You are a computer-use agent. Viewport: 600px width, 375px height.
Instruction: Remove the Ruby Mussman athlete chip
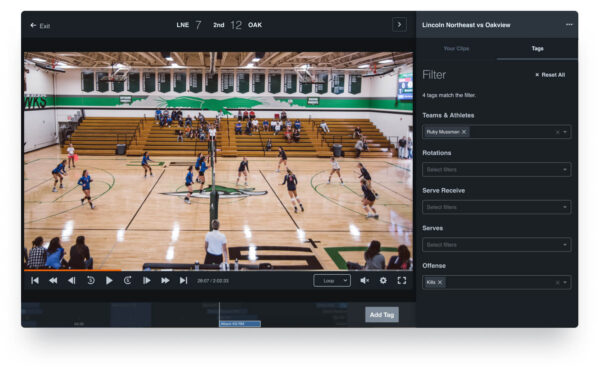[464, 132]
